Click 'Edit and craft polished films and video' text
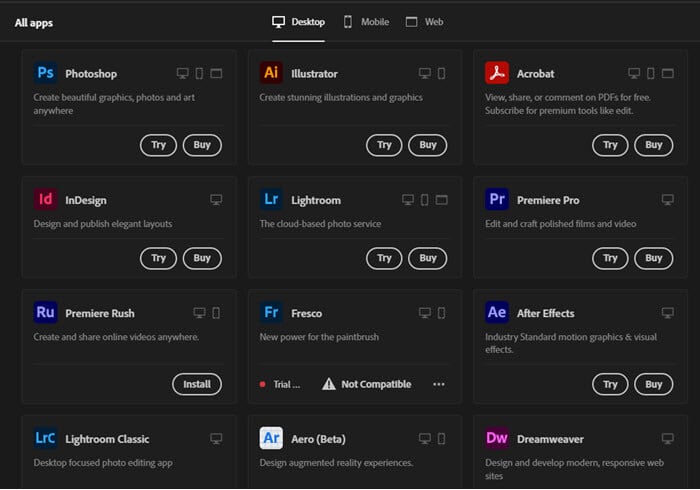The image size is (700, 490). tap(561, 224)
